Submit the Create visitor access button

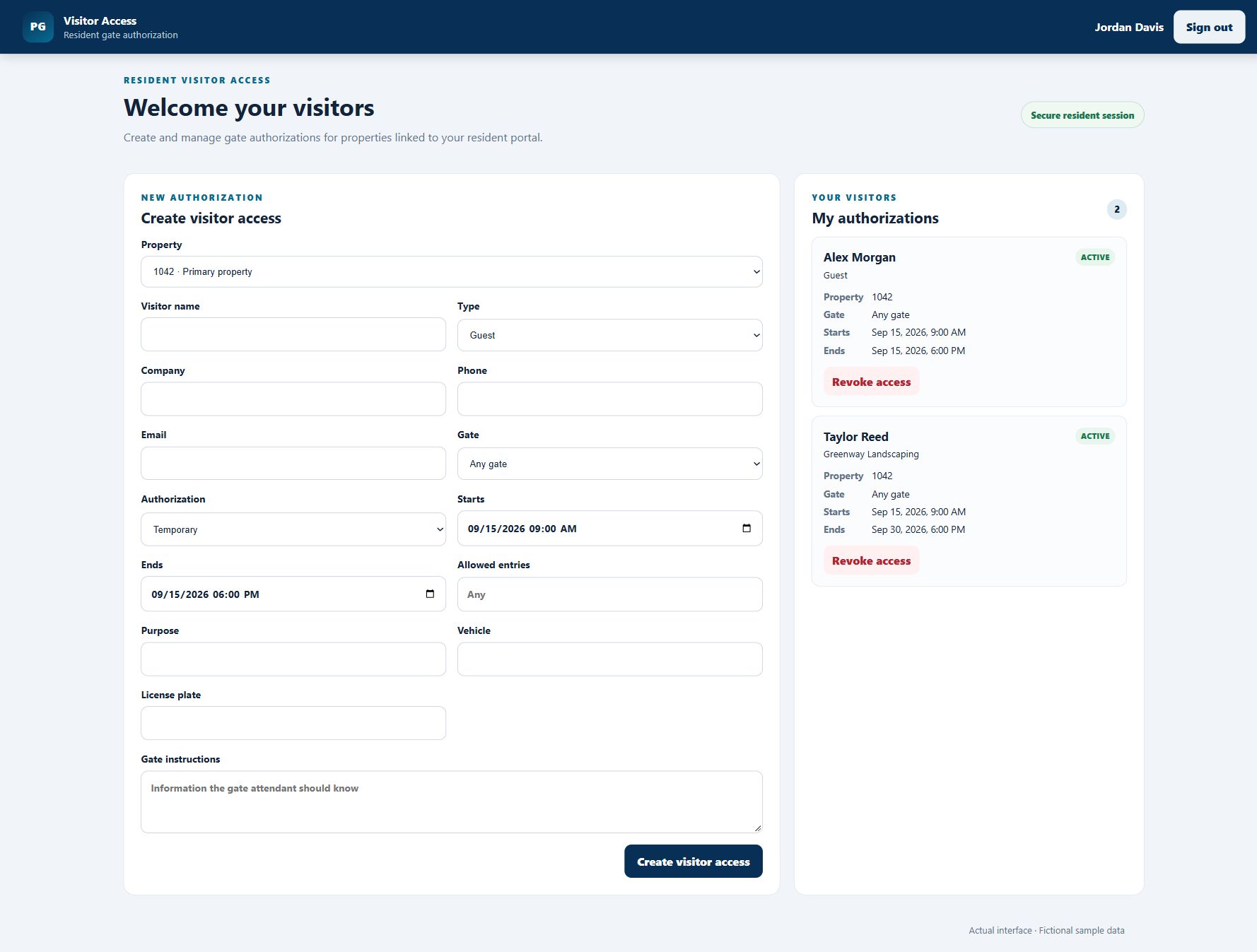tap(693, 862)
